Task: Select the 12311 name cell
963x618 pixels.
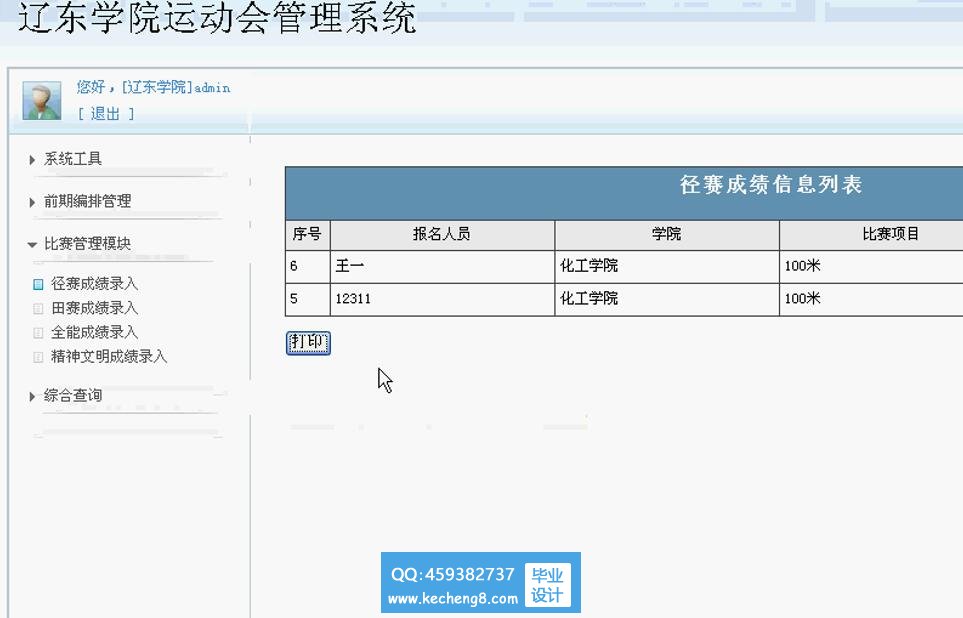Action: tap(442, 299)
